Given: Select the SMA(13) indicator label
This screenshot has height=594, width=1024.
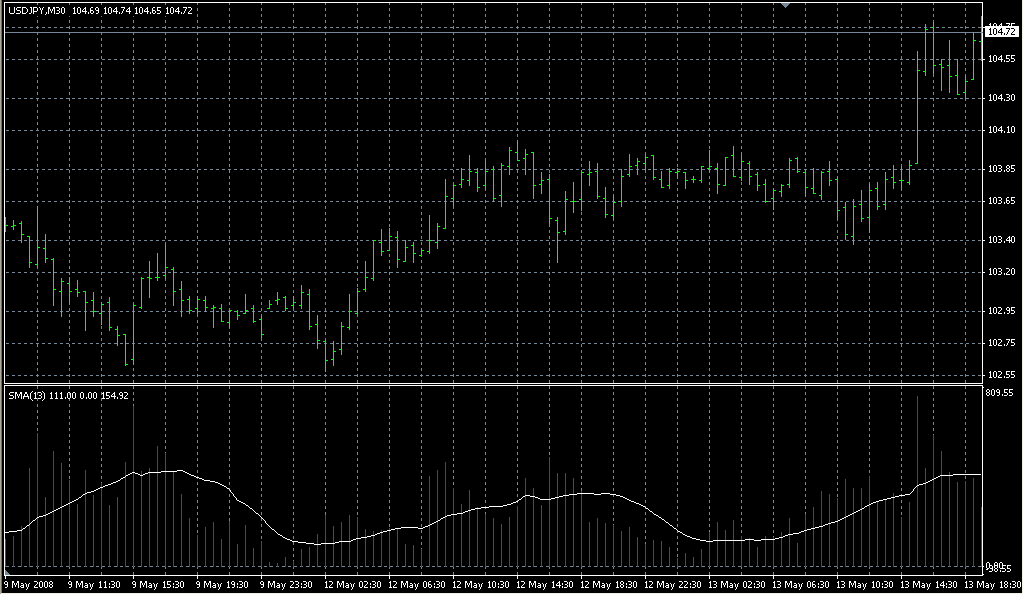Looking at the screenshot, I should click(x=26, y=396).
